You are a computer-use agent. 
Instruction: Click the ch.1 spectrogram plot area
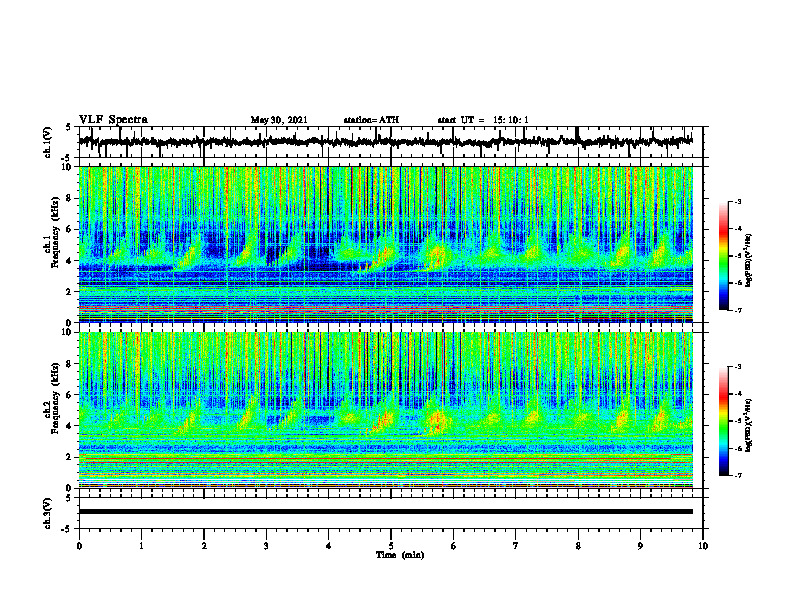click(x=386, y=244)
